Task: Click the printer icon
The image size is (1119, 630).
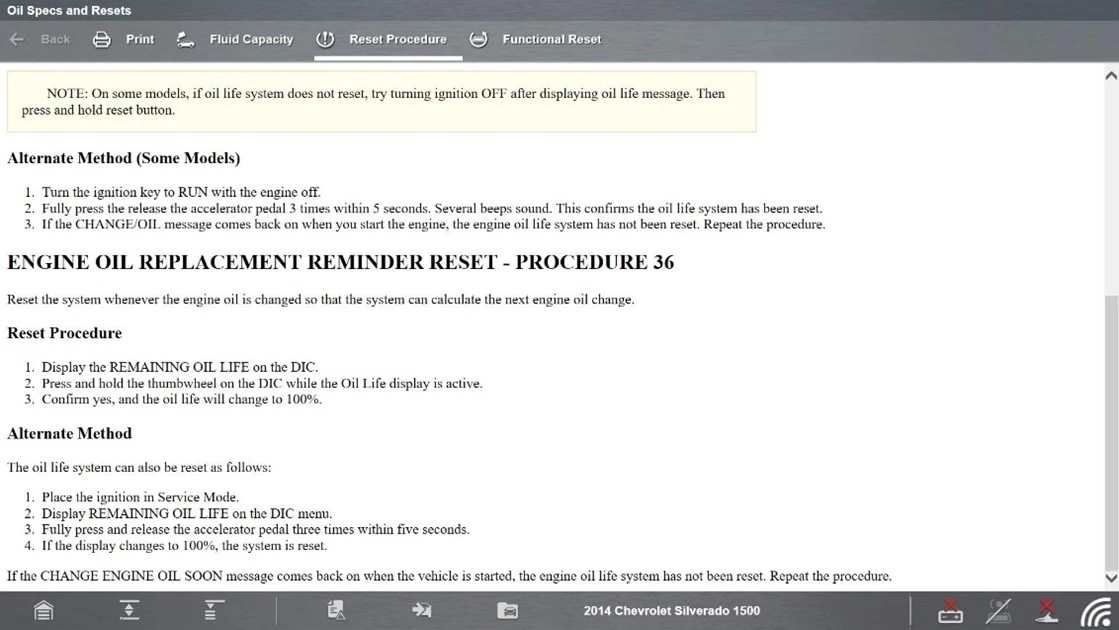Action: click(101, 40)
